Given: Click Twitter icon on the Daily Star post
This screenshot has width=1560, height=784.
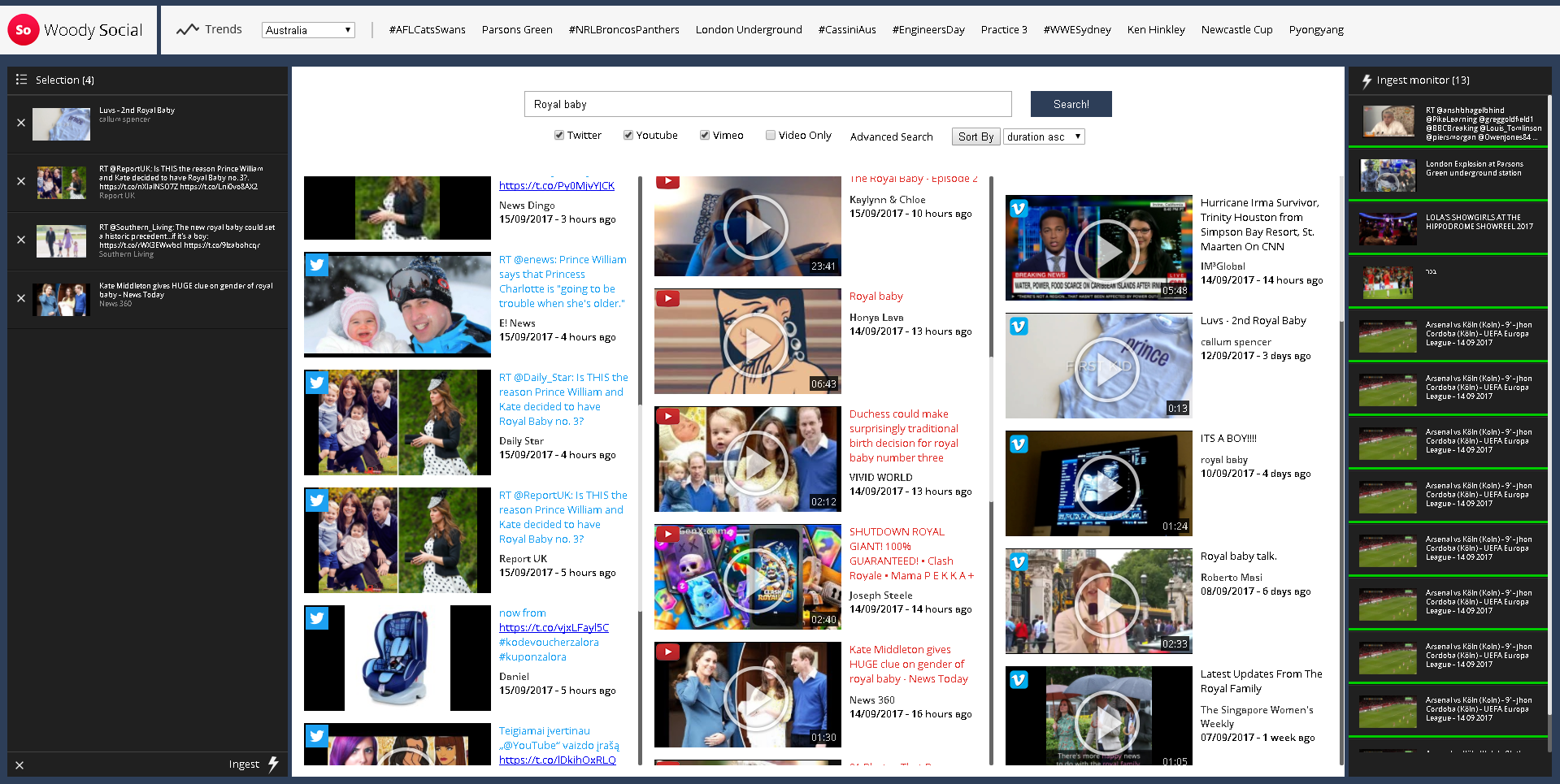Looking at the screenshot, I should [317, 383].
